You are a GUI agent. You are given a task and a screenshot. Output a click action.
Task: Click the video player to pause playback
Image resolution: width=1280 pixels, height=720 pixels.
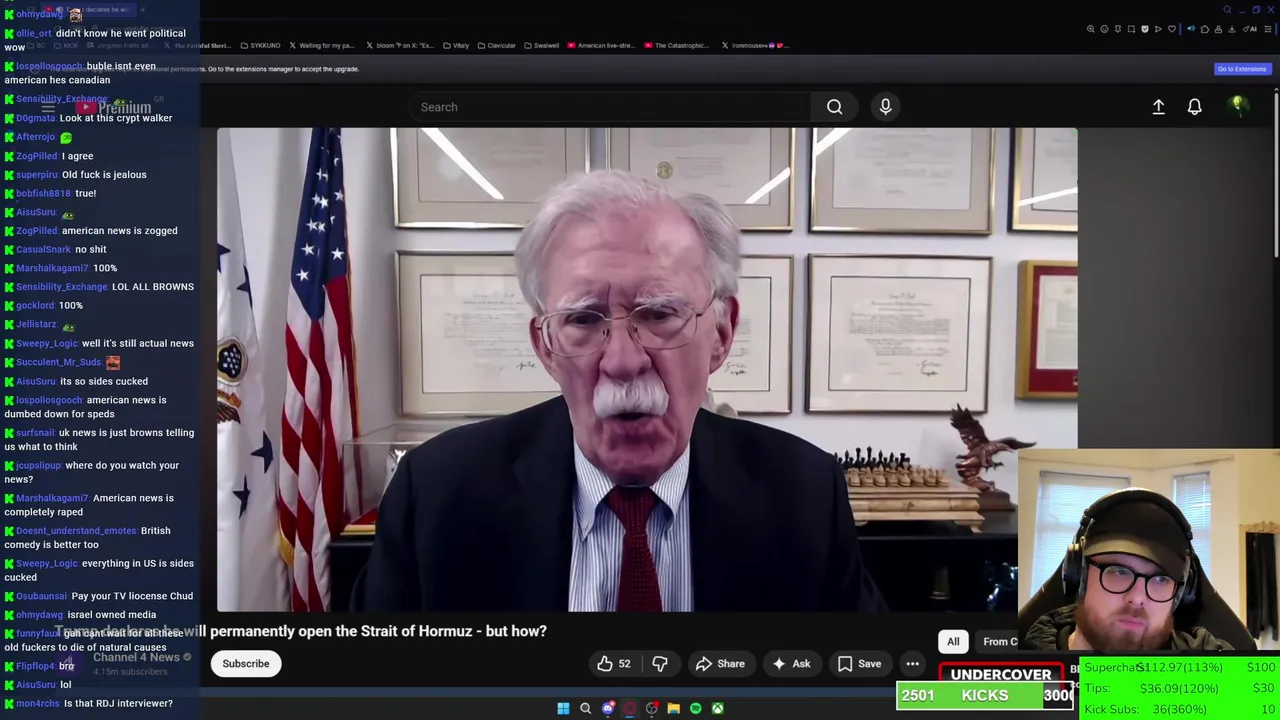click(x=647, y=369)
